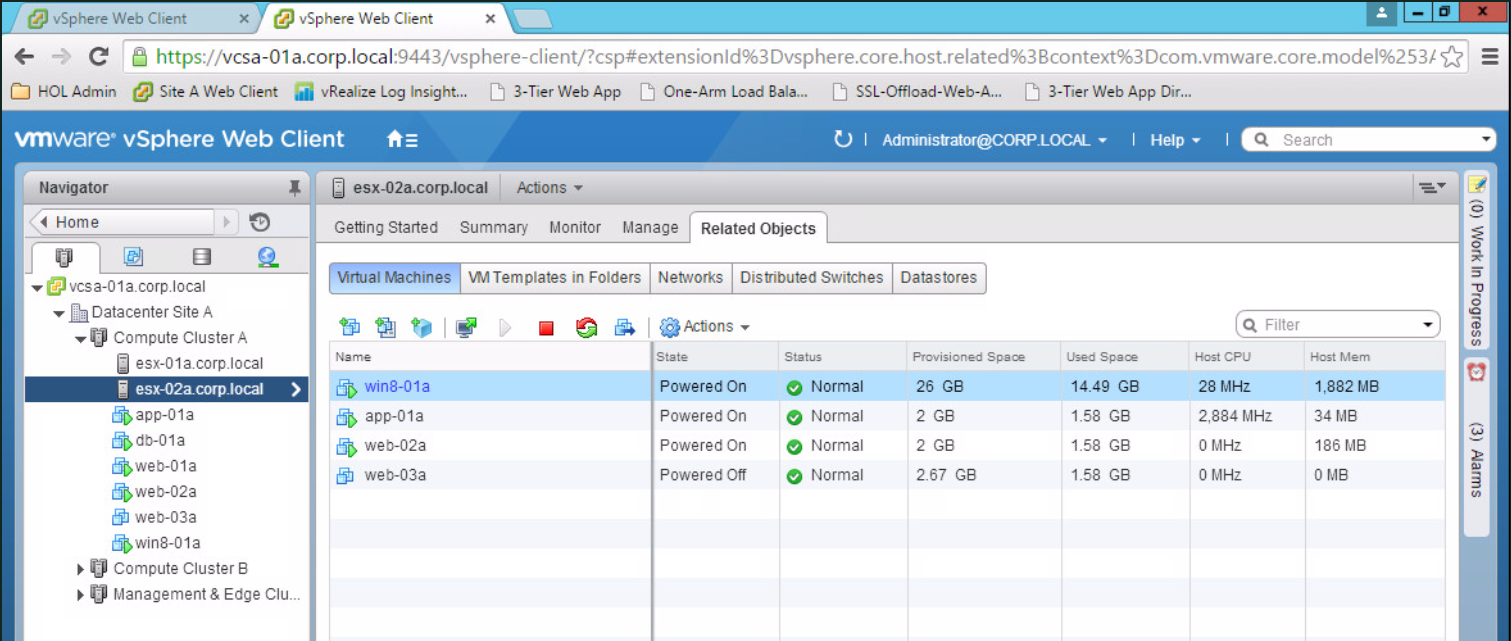Open the Networking navigator tab
1511x641 pixels.
267,258
